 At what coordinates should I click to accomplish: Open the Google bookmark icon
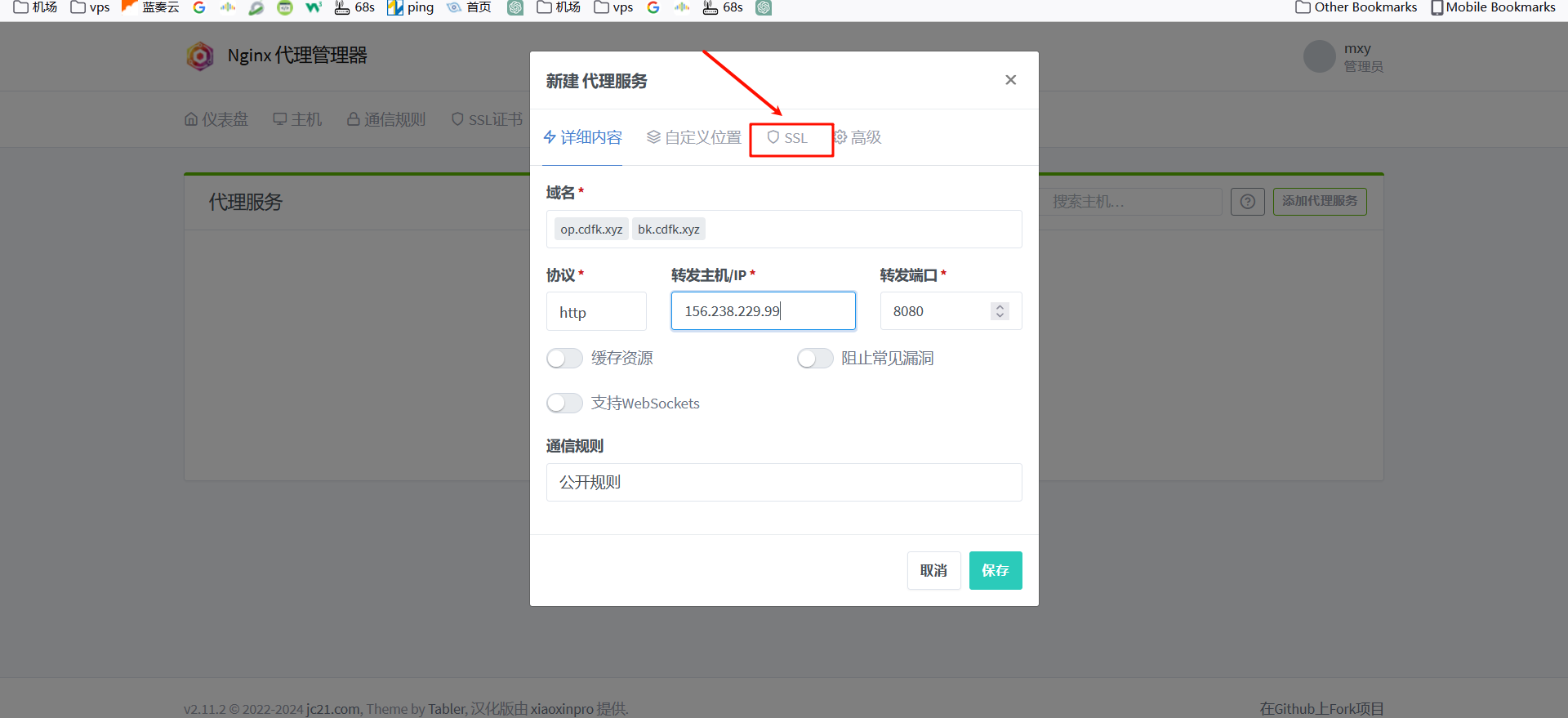coord(198,7)
